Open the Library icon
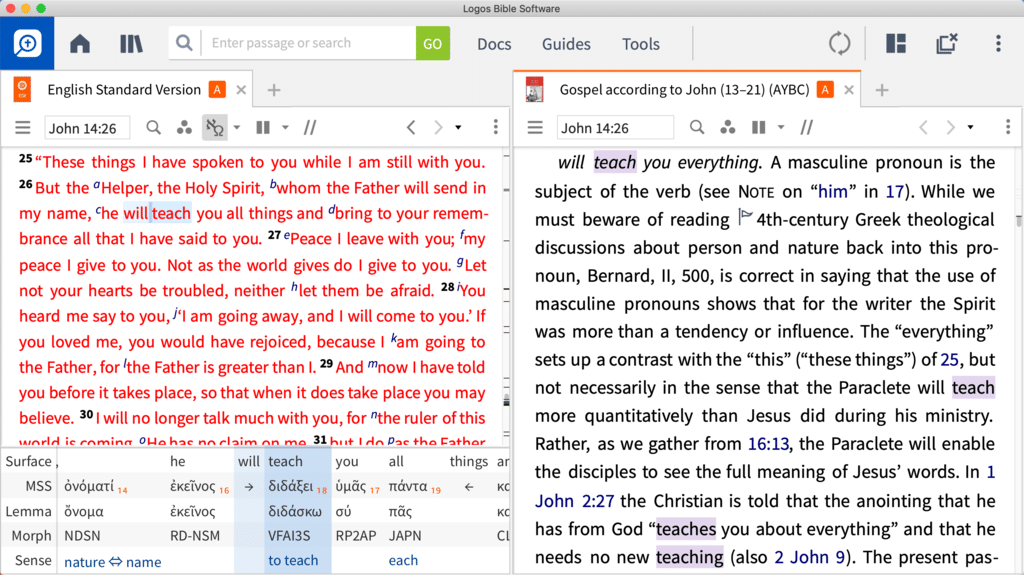The image size is (1024, 575). coord(131,44)
